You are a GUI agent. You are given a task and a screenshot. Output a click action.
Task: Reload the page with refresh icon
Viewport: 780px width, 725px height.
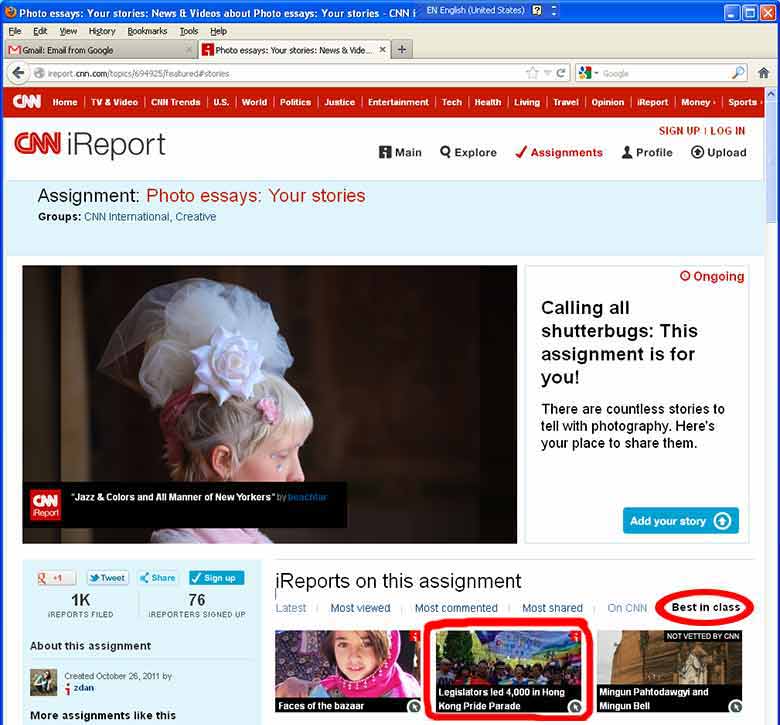coord(561,73)
